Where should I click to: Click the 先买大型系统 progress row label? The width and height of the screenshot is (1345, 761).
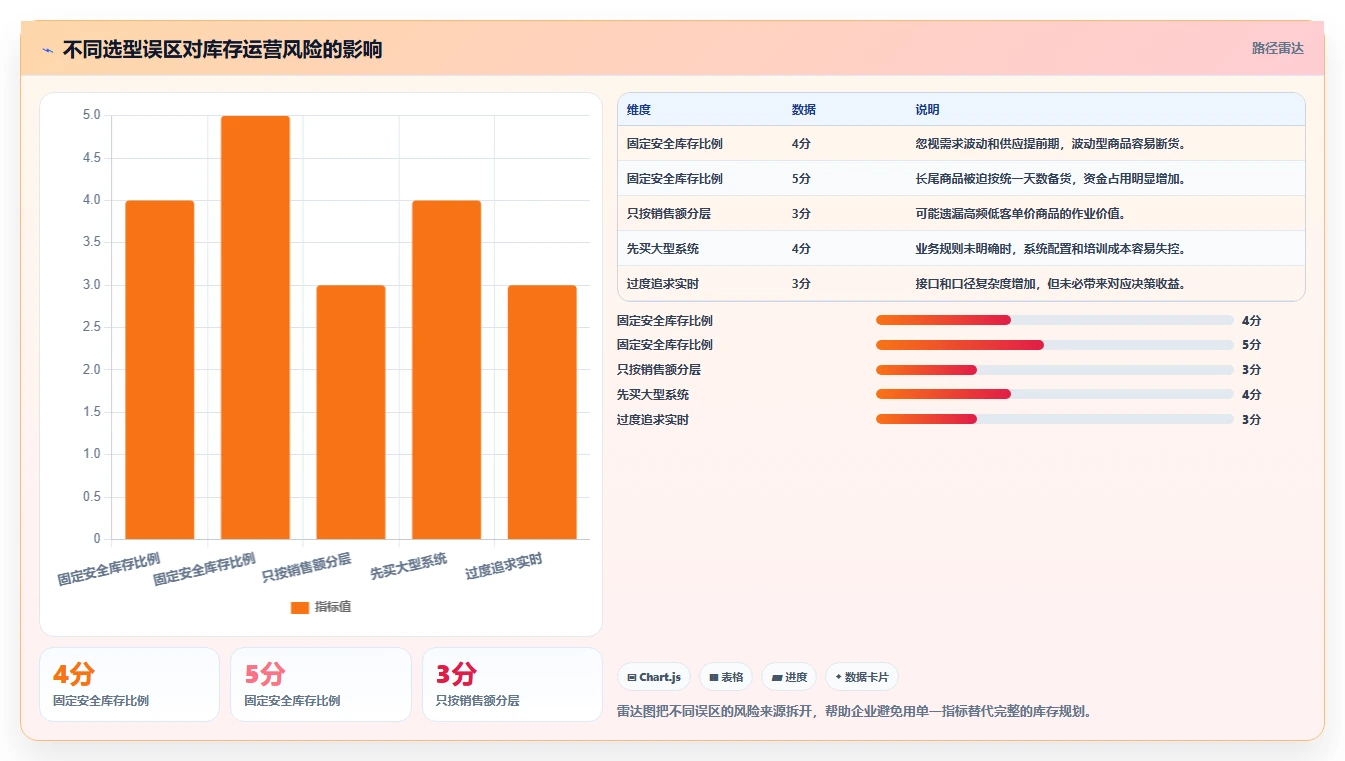click(x=653, y=395)
